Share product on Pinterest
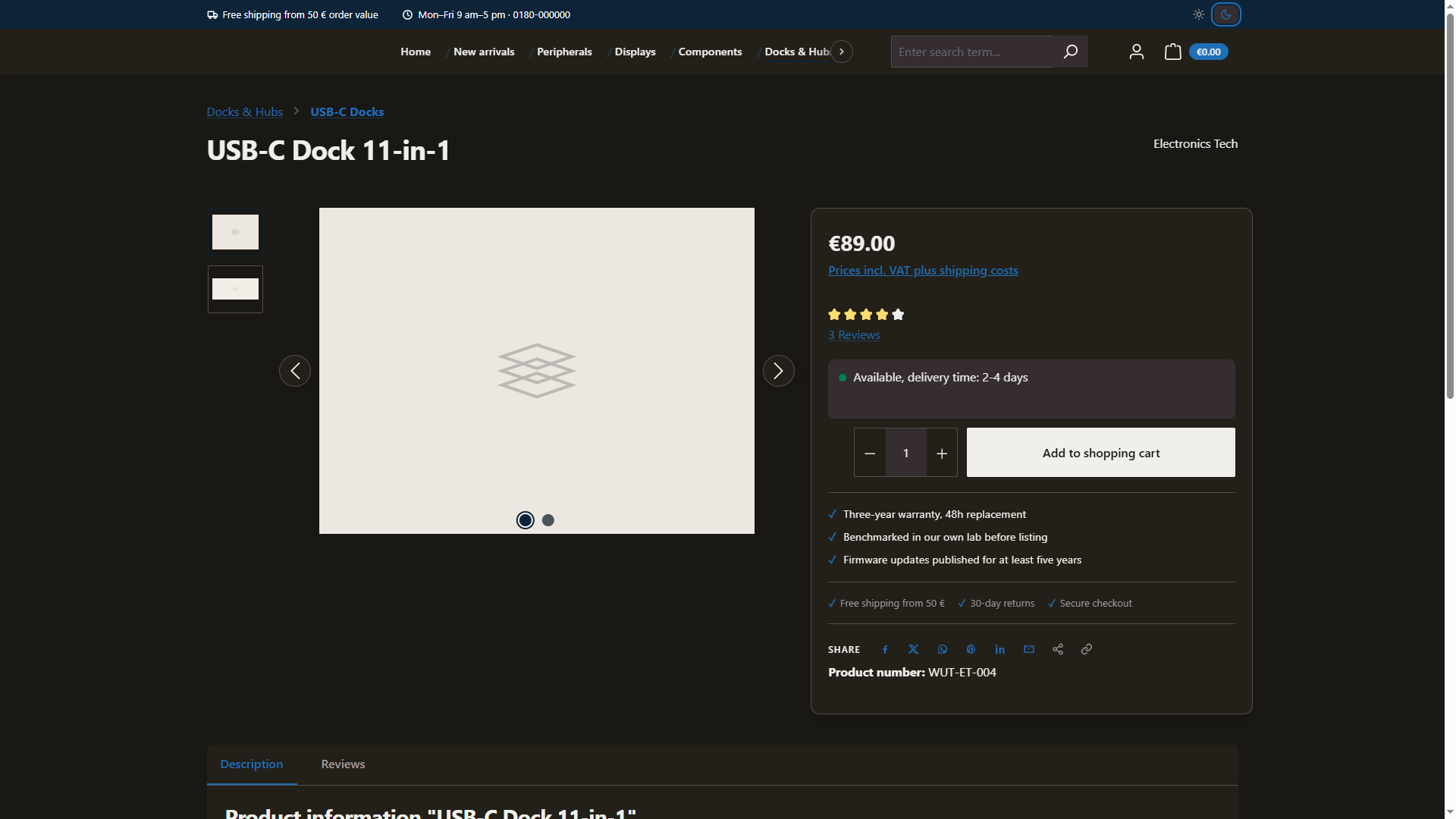This screenshot has width=1456, height=819. [x=971, y=650]
